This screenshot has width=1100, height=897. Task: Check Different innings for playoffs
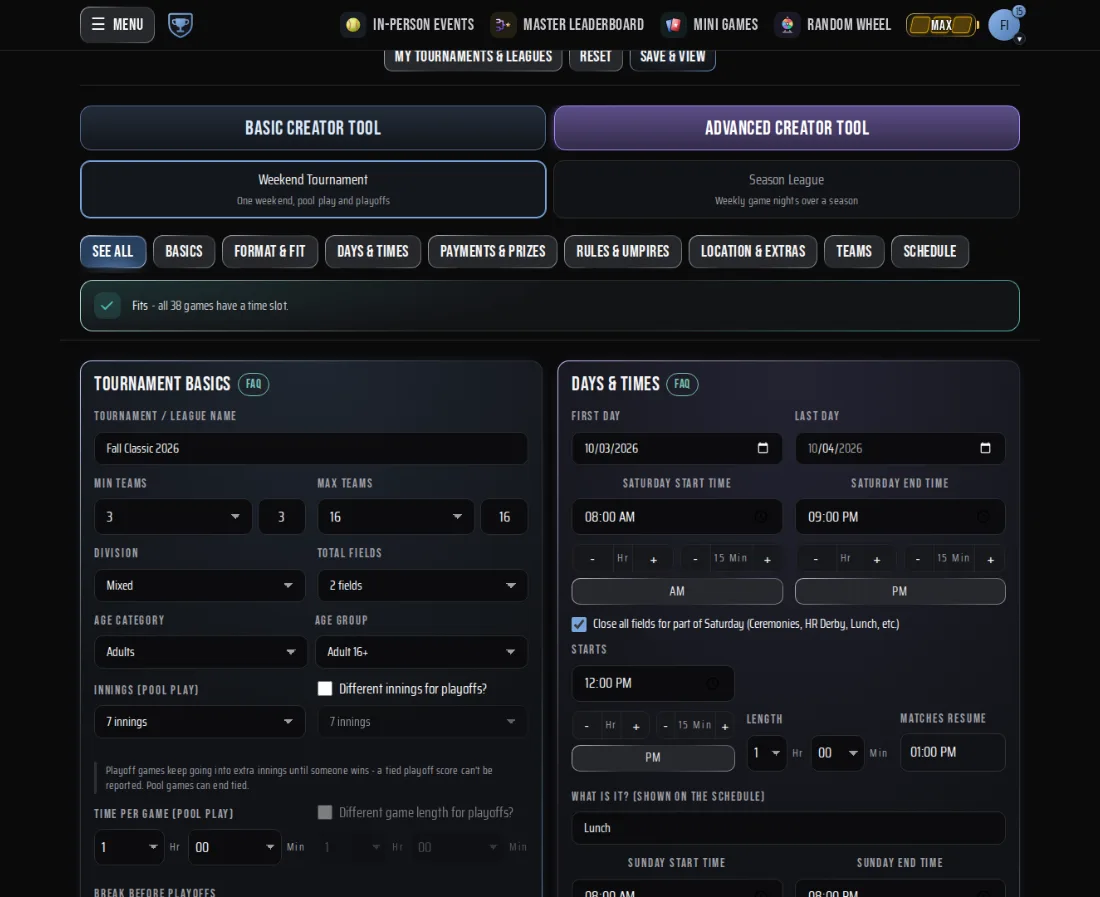click(325, 689)
